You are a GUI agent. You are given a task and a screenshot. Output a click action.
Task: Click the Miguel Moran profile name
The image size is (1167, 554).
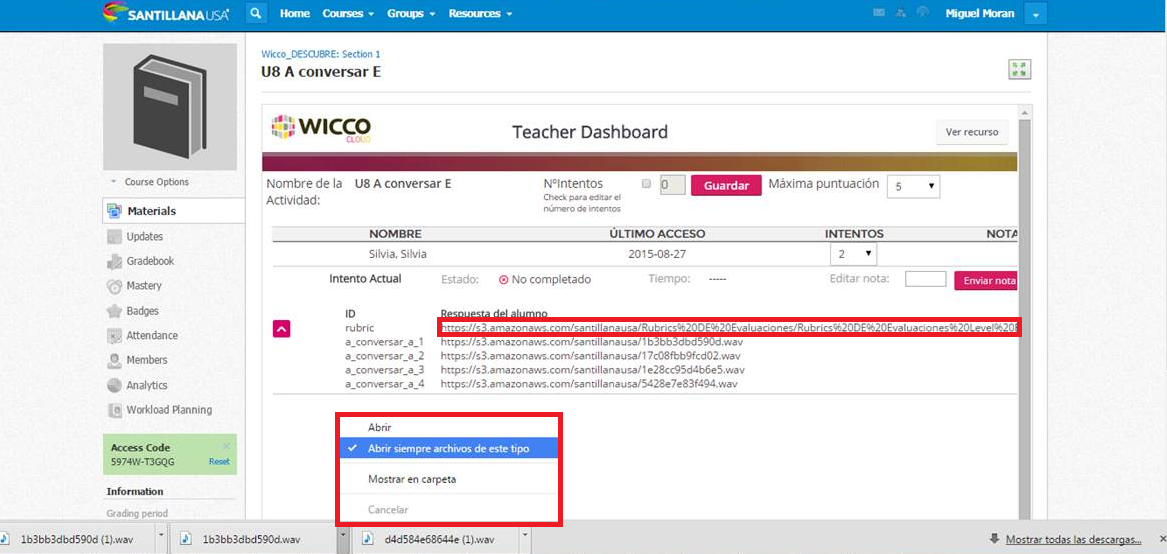[x=979, y=13]
